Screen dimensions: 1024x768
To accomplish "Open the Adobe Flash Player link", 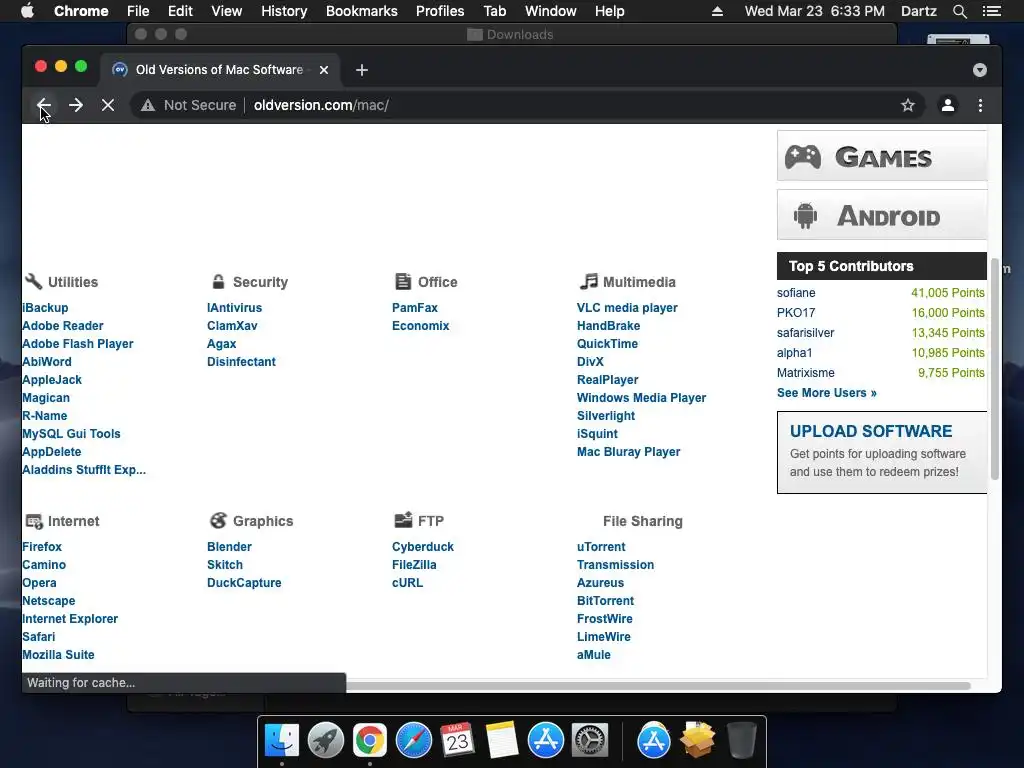I will coord(78,344).
